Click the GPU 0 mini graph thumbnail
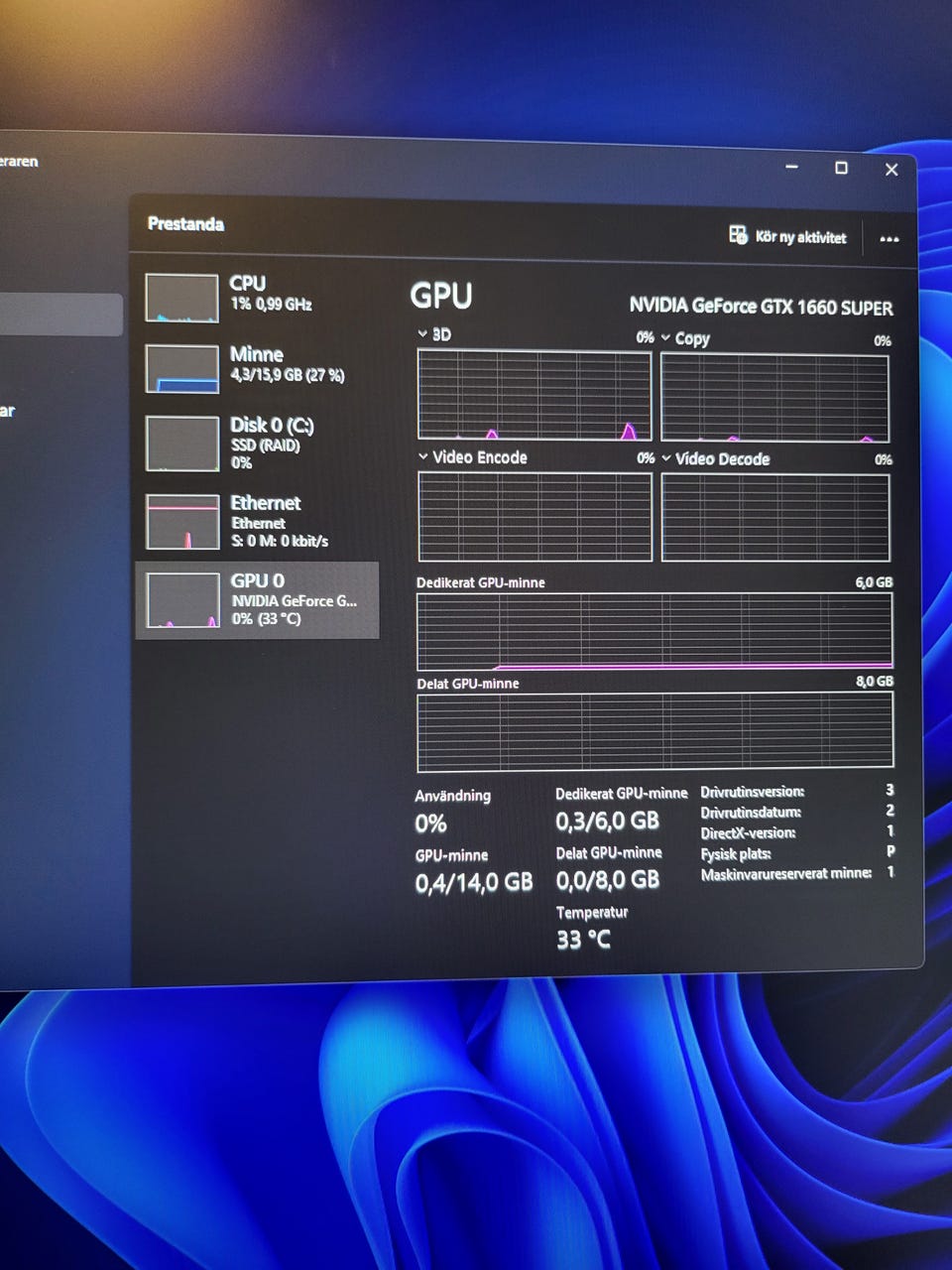The width and height of the screenshot is (952, 1270). pyautogui.click(x=182, y=600)
